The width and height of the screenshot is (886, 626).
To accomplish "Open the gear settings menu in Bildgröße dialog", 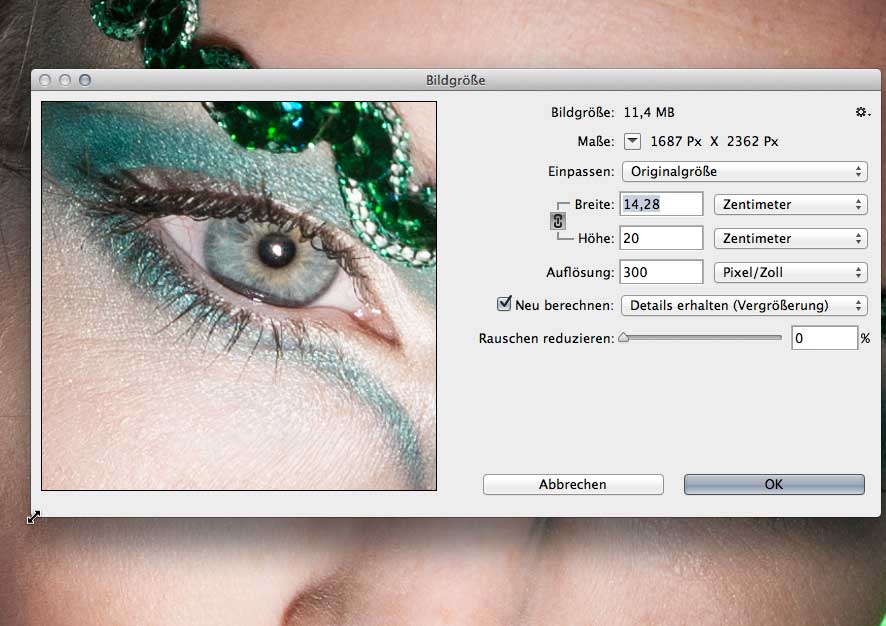I will click(862, 112).
